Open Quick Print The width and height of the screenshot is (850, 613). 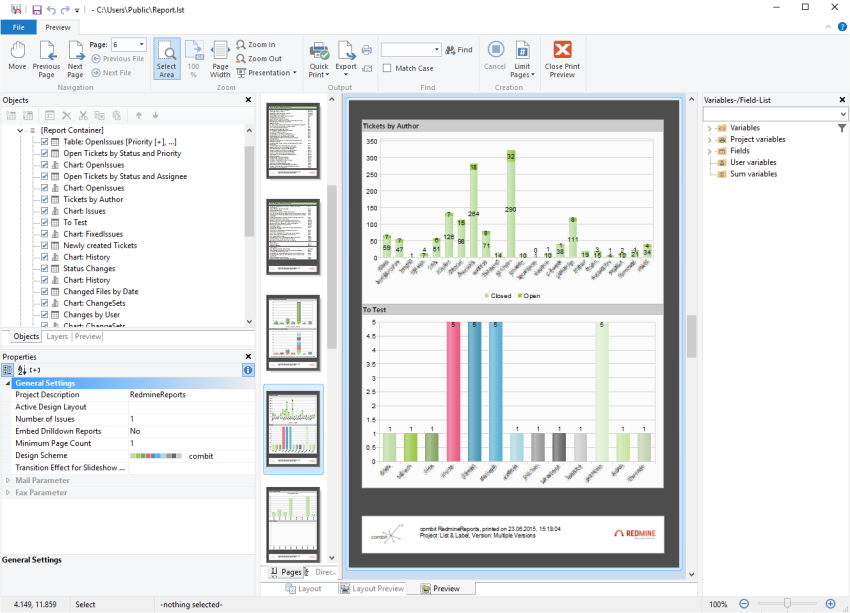coord(319,55)
